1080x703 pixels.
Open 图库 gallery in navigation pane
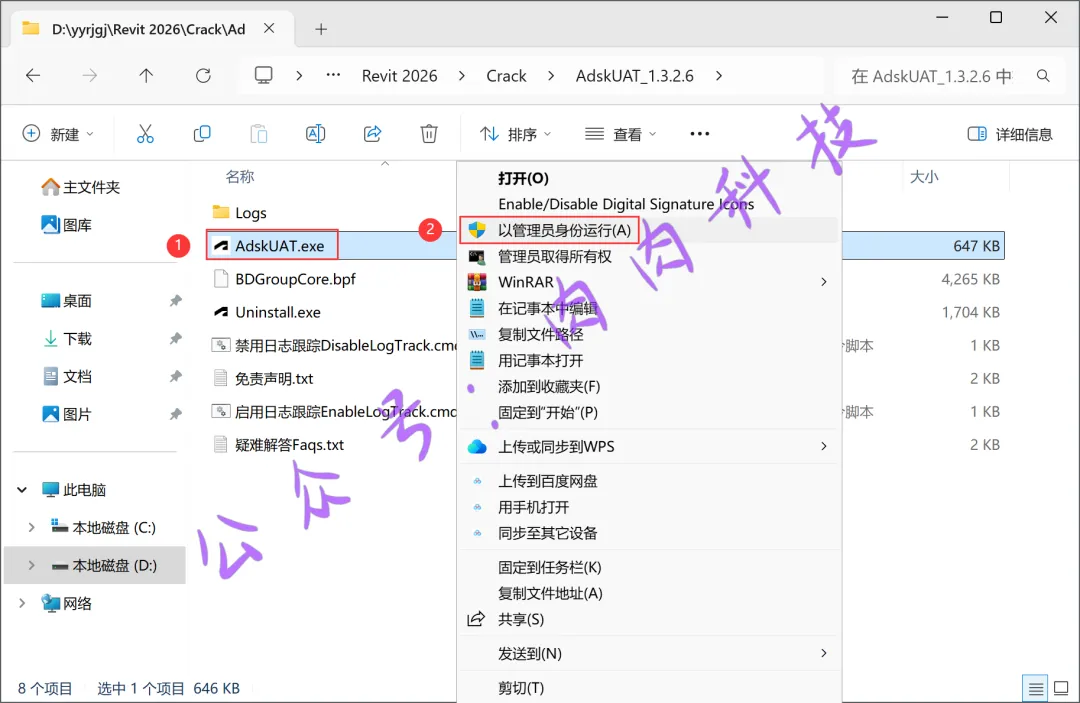67,224
